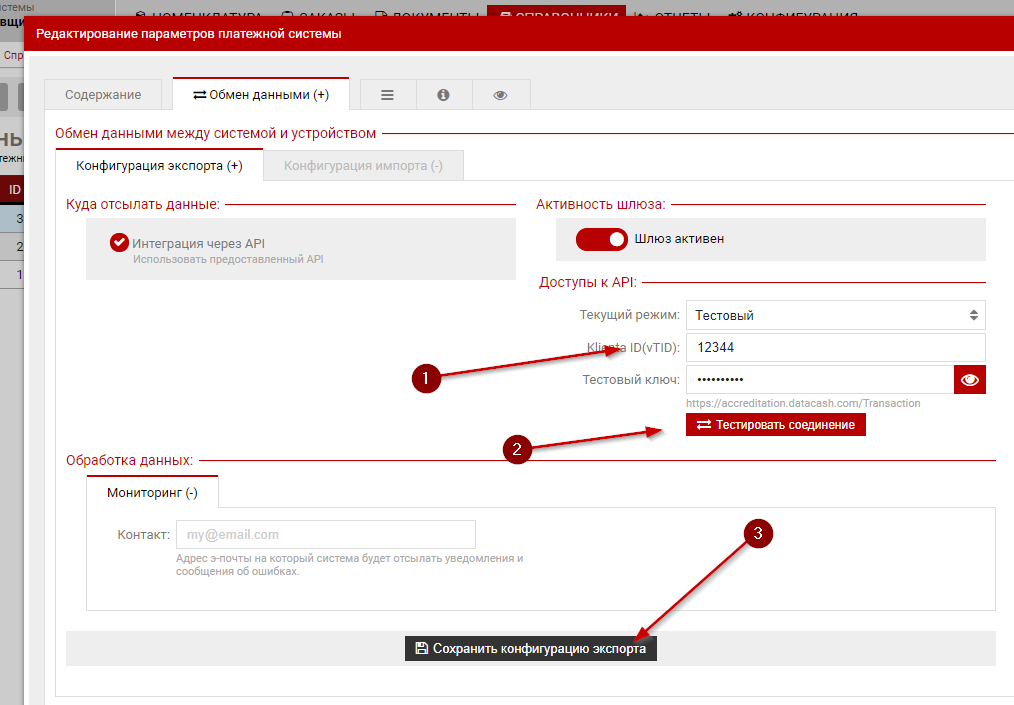Screen dimensions: 1014x705
Task: Click the exchange arrows icon on the Обмен данными tab
Action: (x=200, y=95)
